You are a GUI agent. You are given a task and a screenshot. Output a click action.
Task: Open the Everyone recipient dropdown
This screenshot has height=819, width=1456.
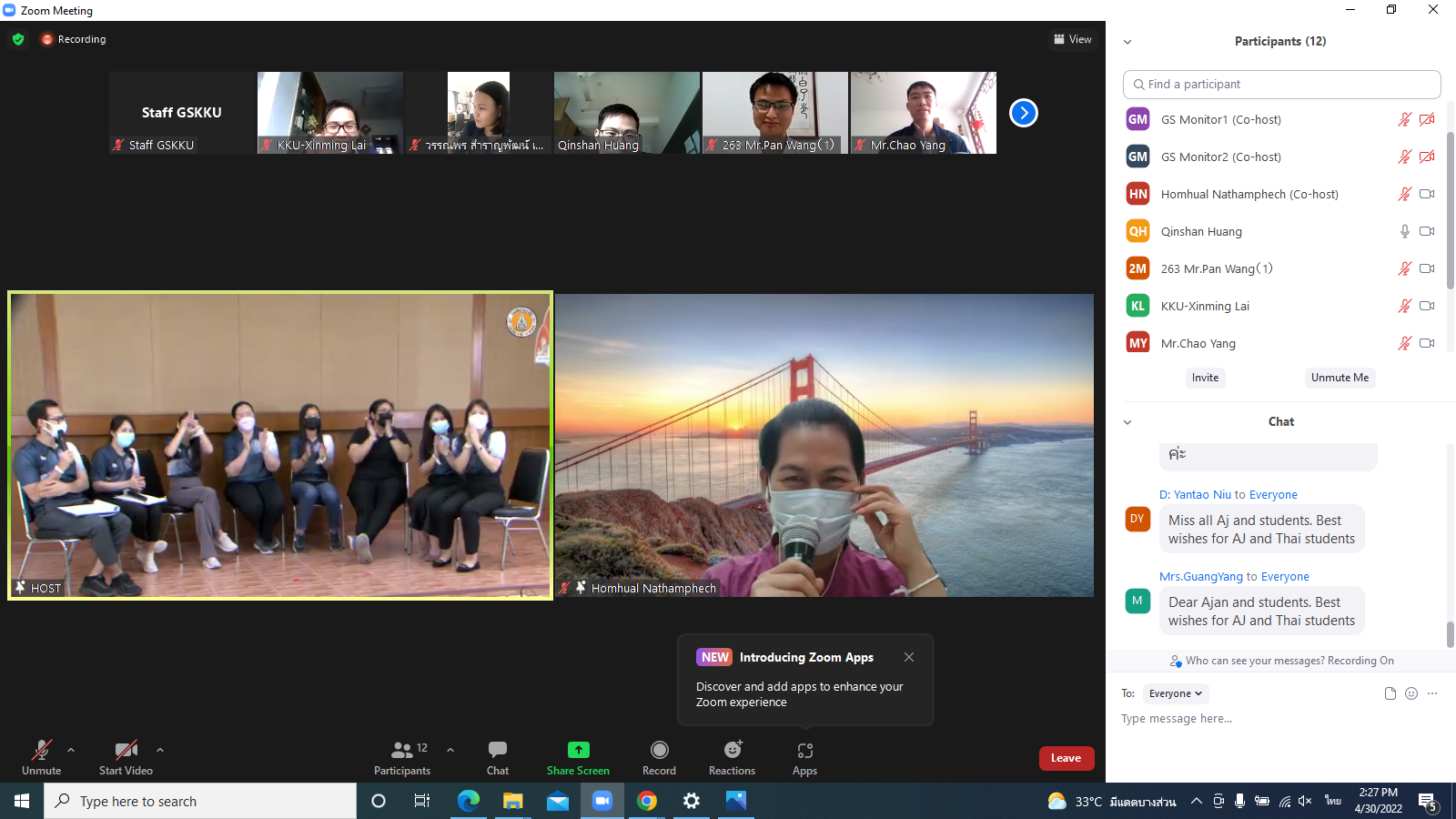point(1175,693)
